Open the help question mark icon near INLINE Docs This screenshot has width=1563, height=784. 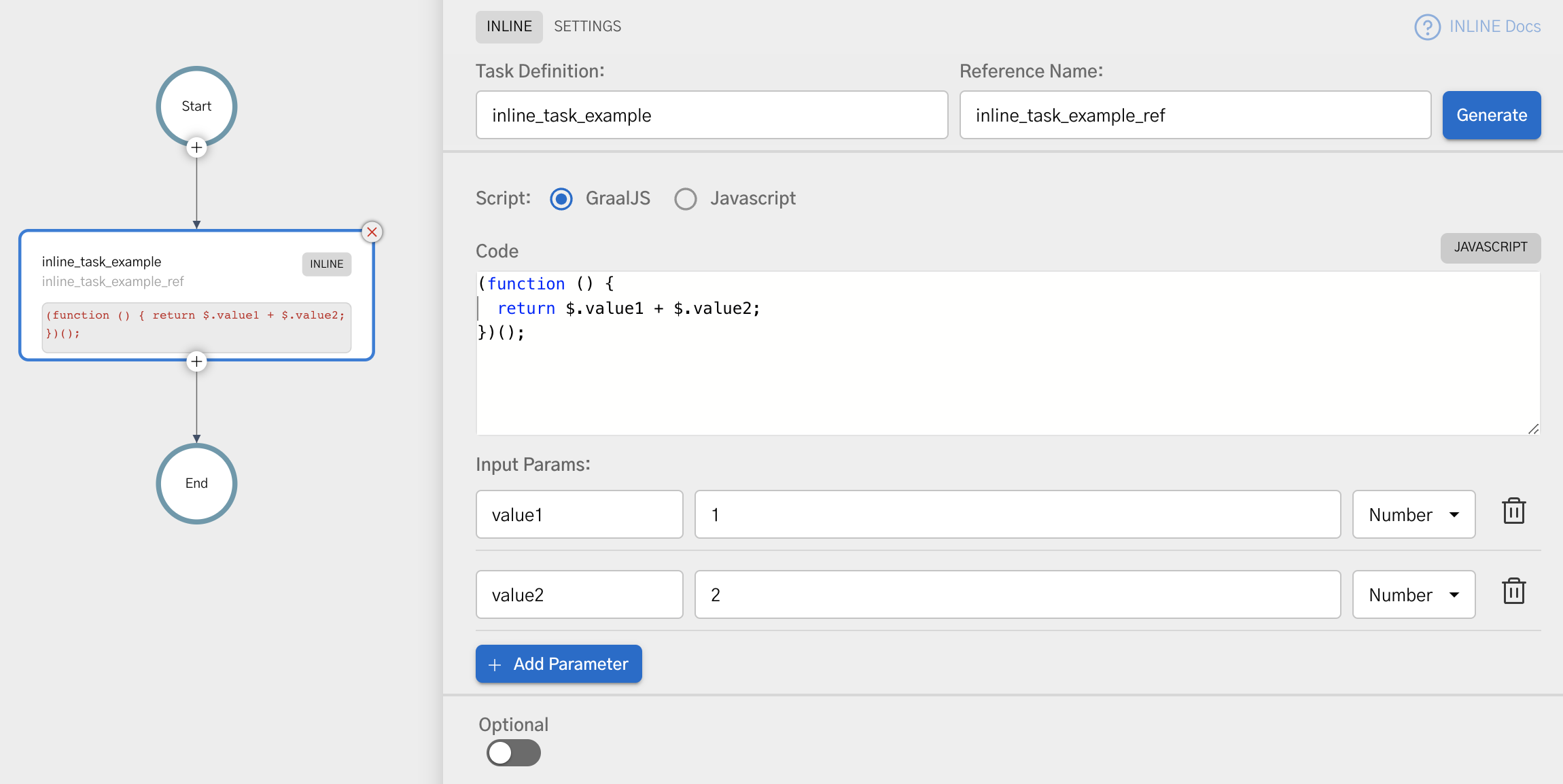1428,26
